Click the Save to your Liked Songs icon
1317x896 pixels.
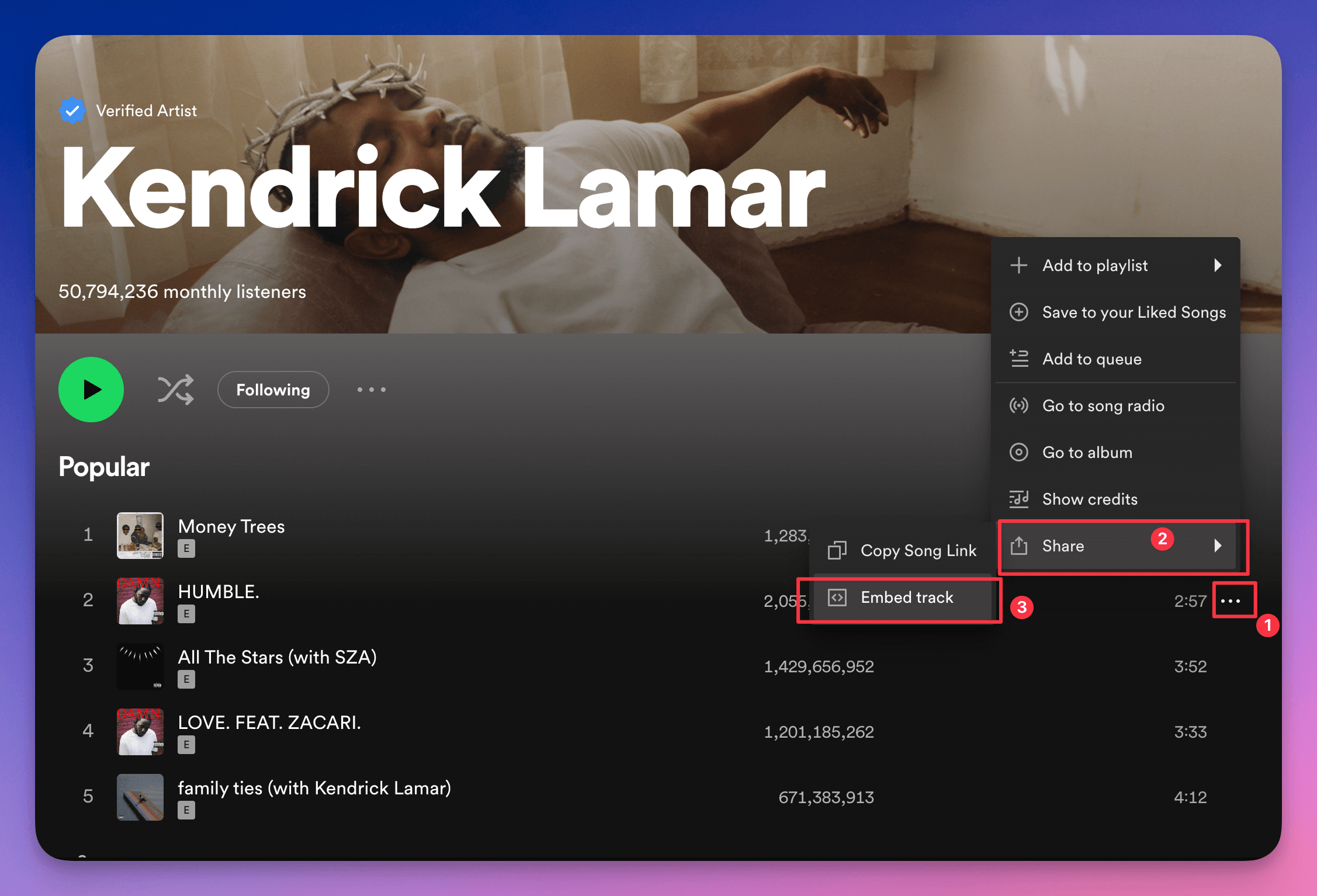tap(1019, 312)
